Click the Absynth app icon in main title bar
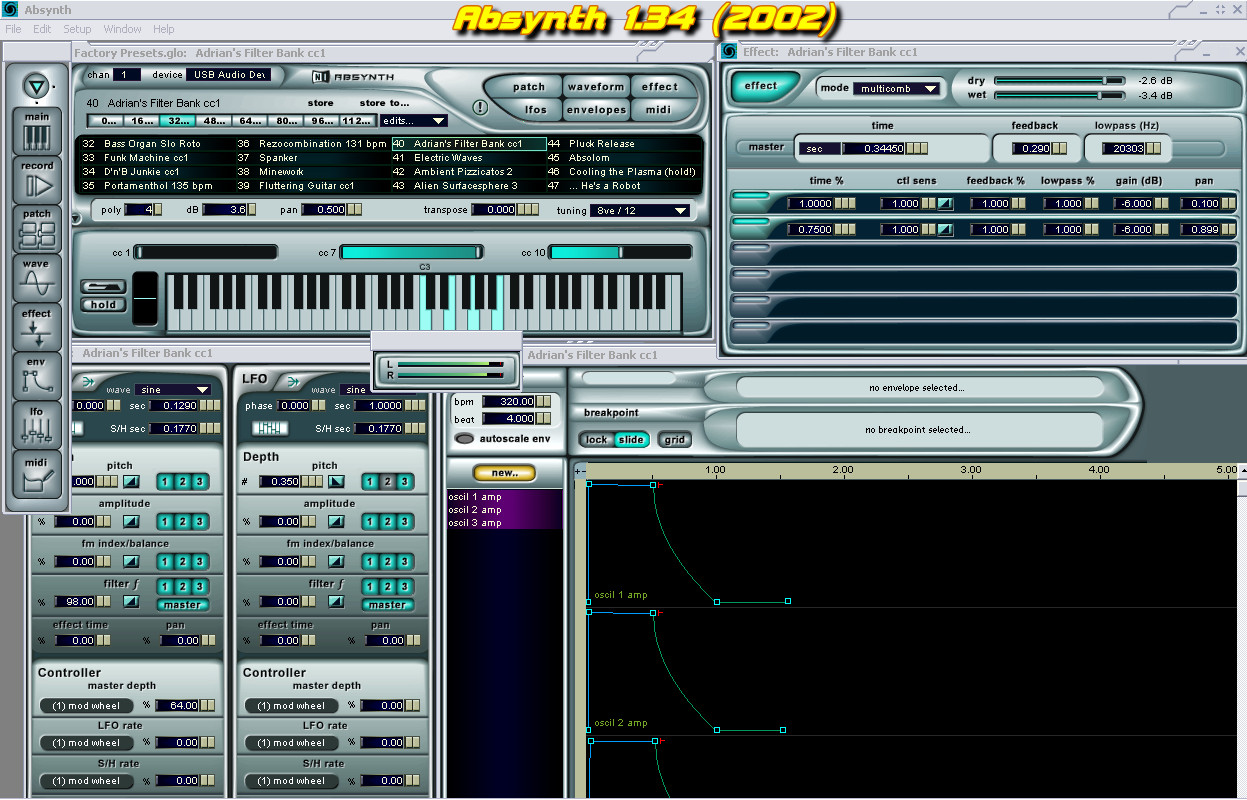Viewport: 1247px width, 800px height. pyautogui.click(x=11, y=10)
